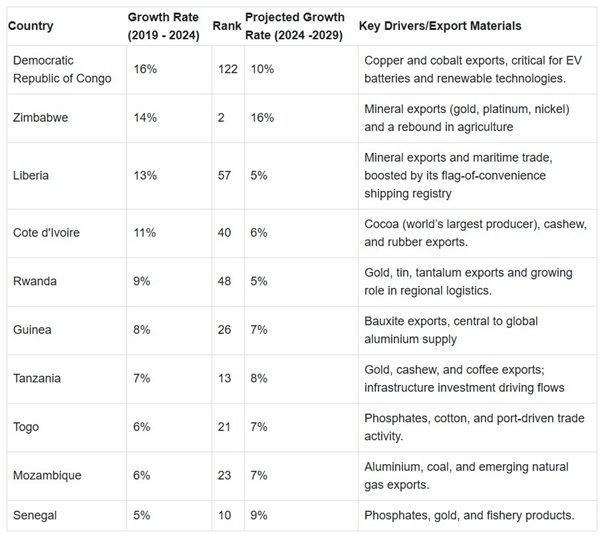
Task: Click the Phosphates, gold, and fishery products cell
Action: click(469, 515)
